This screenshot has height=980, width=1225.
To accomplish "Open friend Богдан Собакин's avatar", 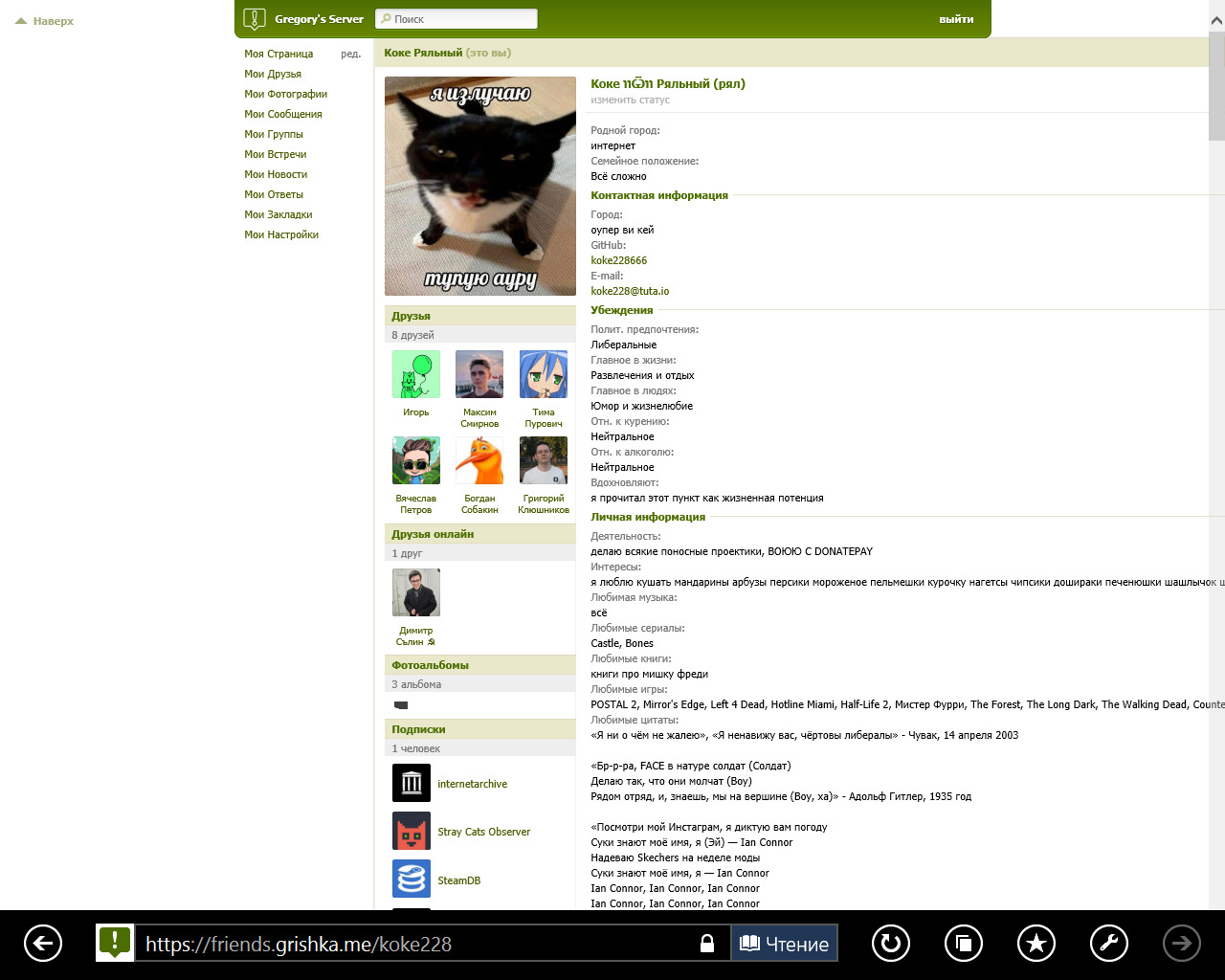I will pos(479,460).
